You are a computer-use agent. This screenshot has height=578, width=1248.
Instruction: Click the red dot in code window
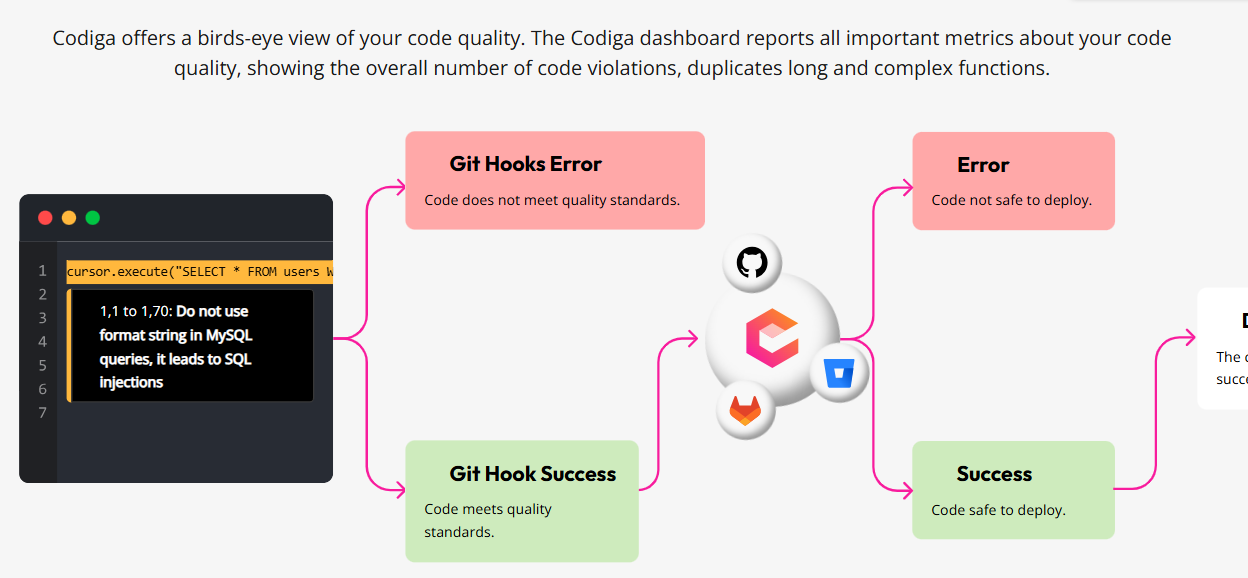coord(45,218)
